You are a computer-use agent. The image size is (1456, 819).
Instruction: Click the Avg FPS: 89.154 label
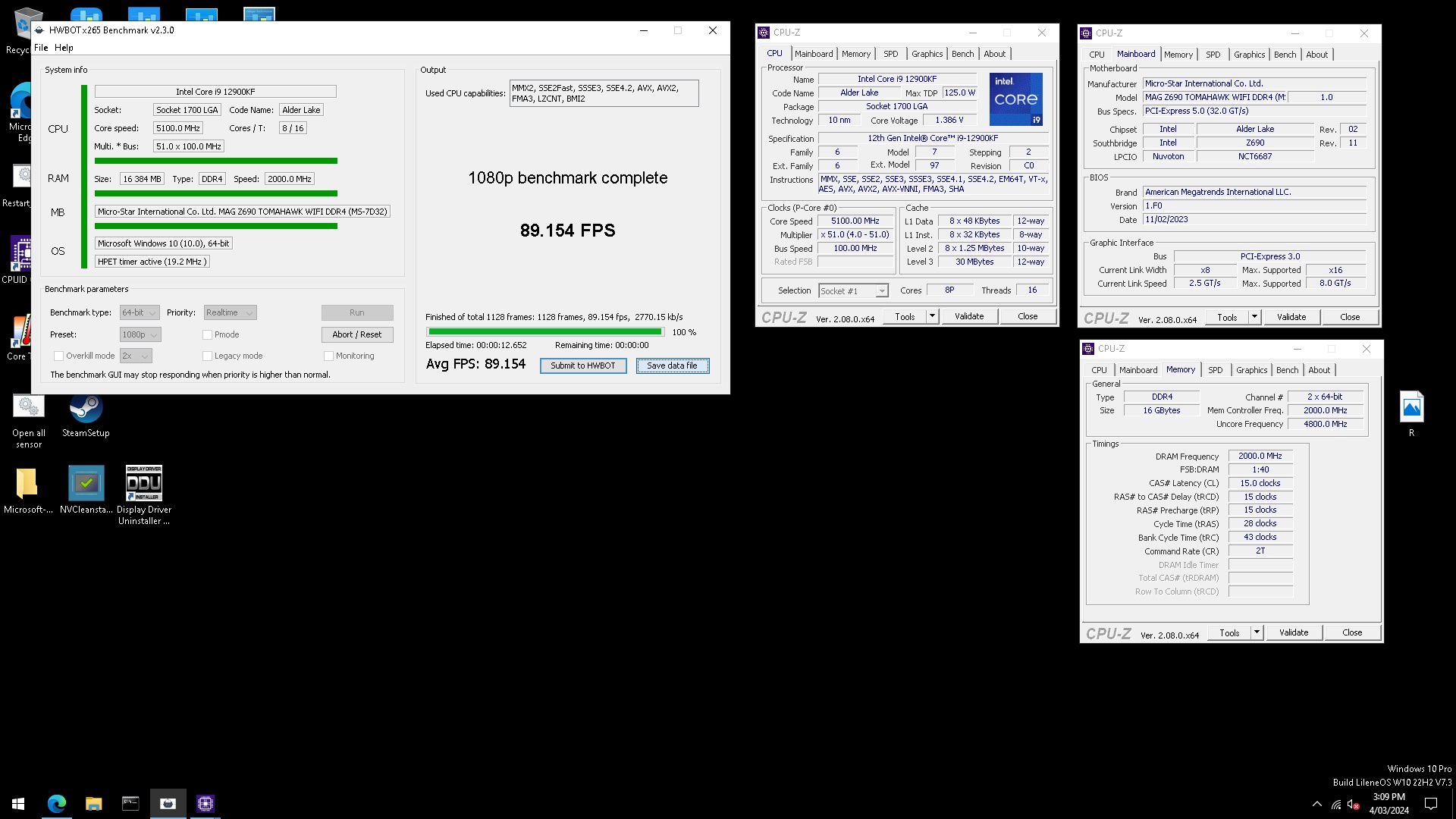coord(475,364)
